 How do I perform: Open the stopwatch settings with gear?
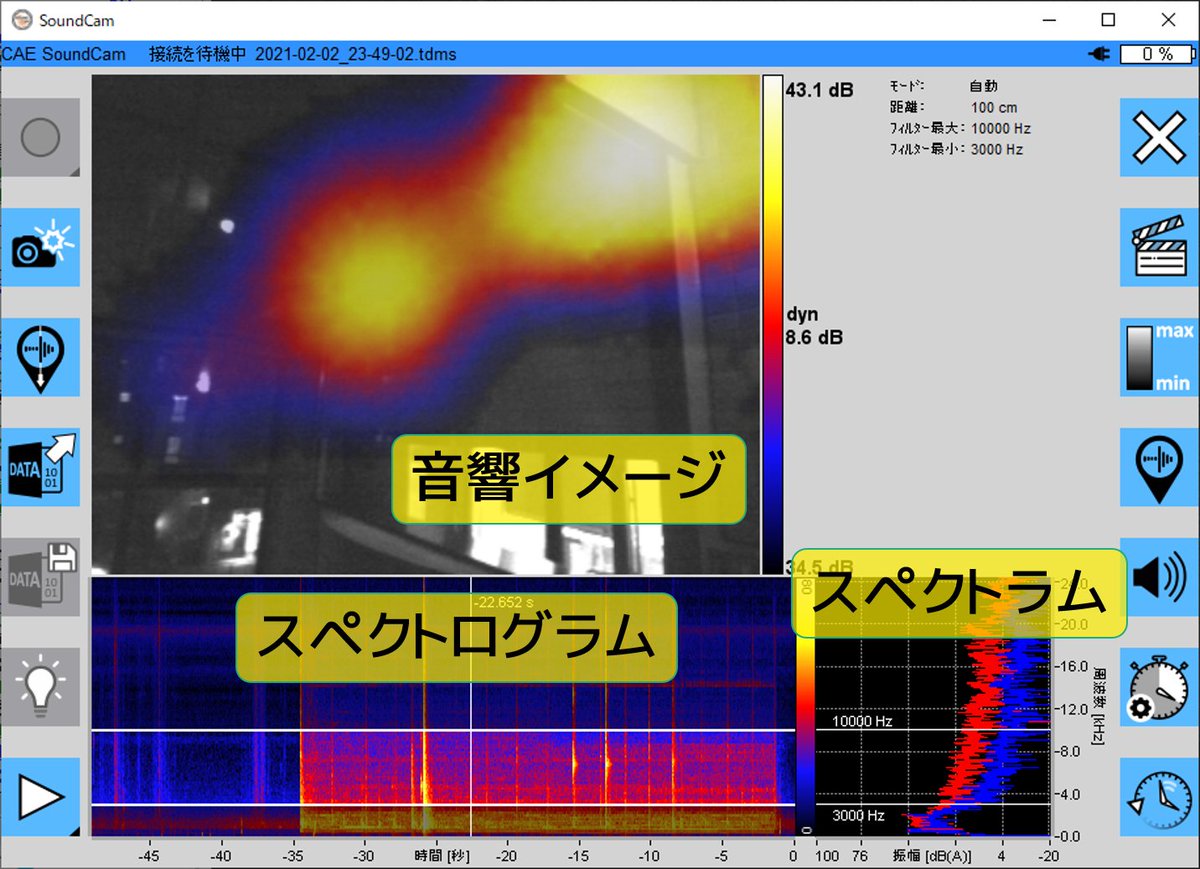(x=1158, y=687)
